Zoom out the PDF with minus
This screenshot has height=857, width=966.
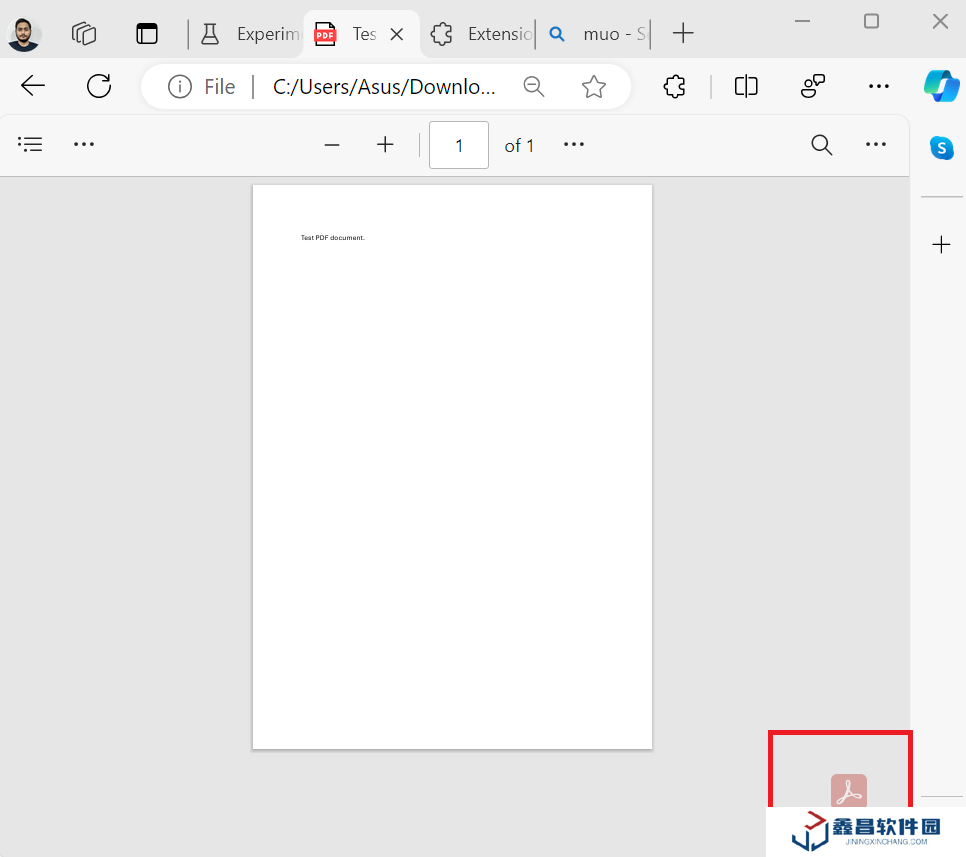332,145
